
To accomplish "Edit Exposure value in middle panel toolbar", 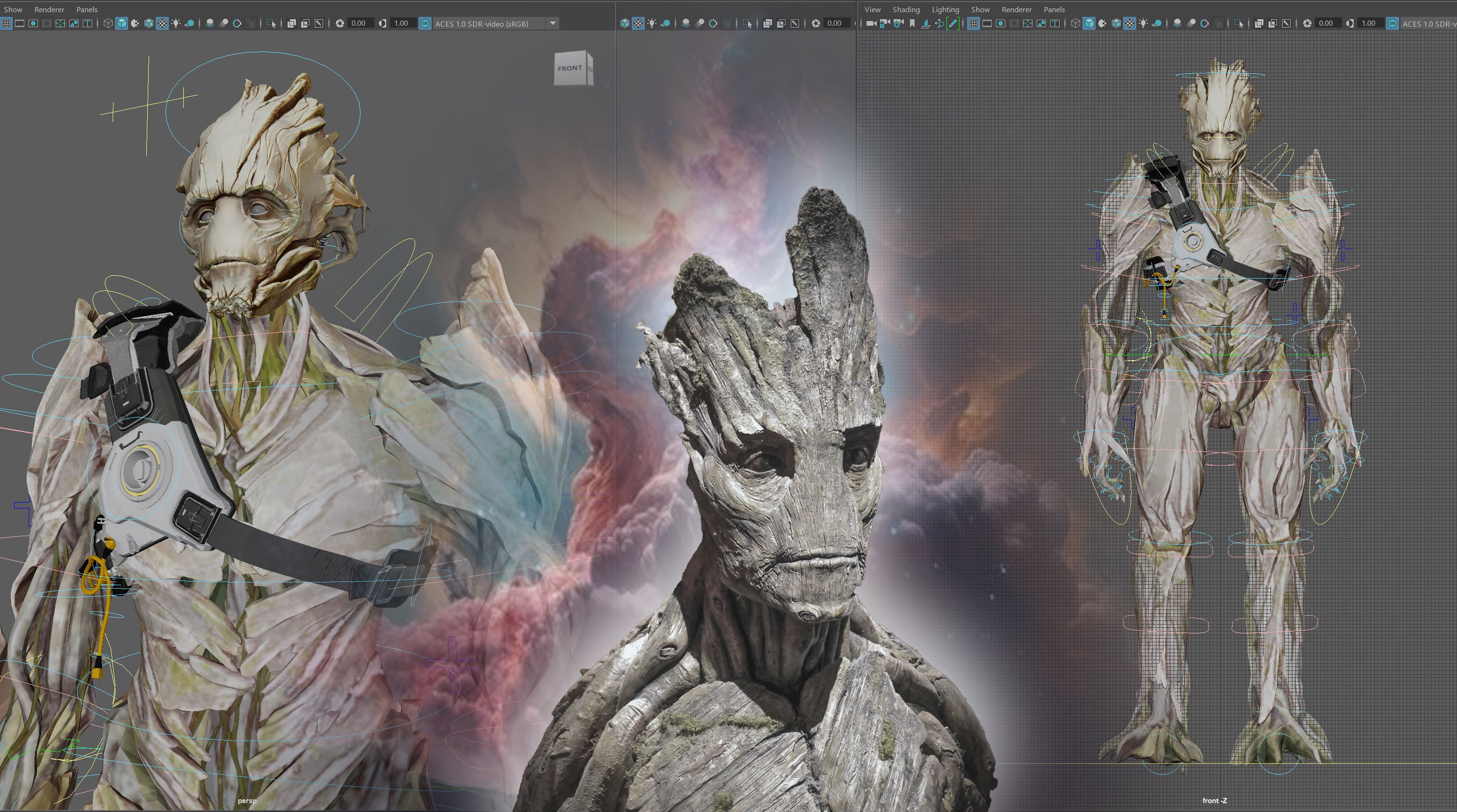I will coord(837,23).
